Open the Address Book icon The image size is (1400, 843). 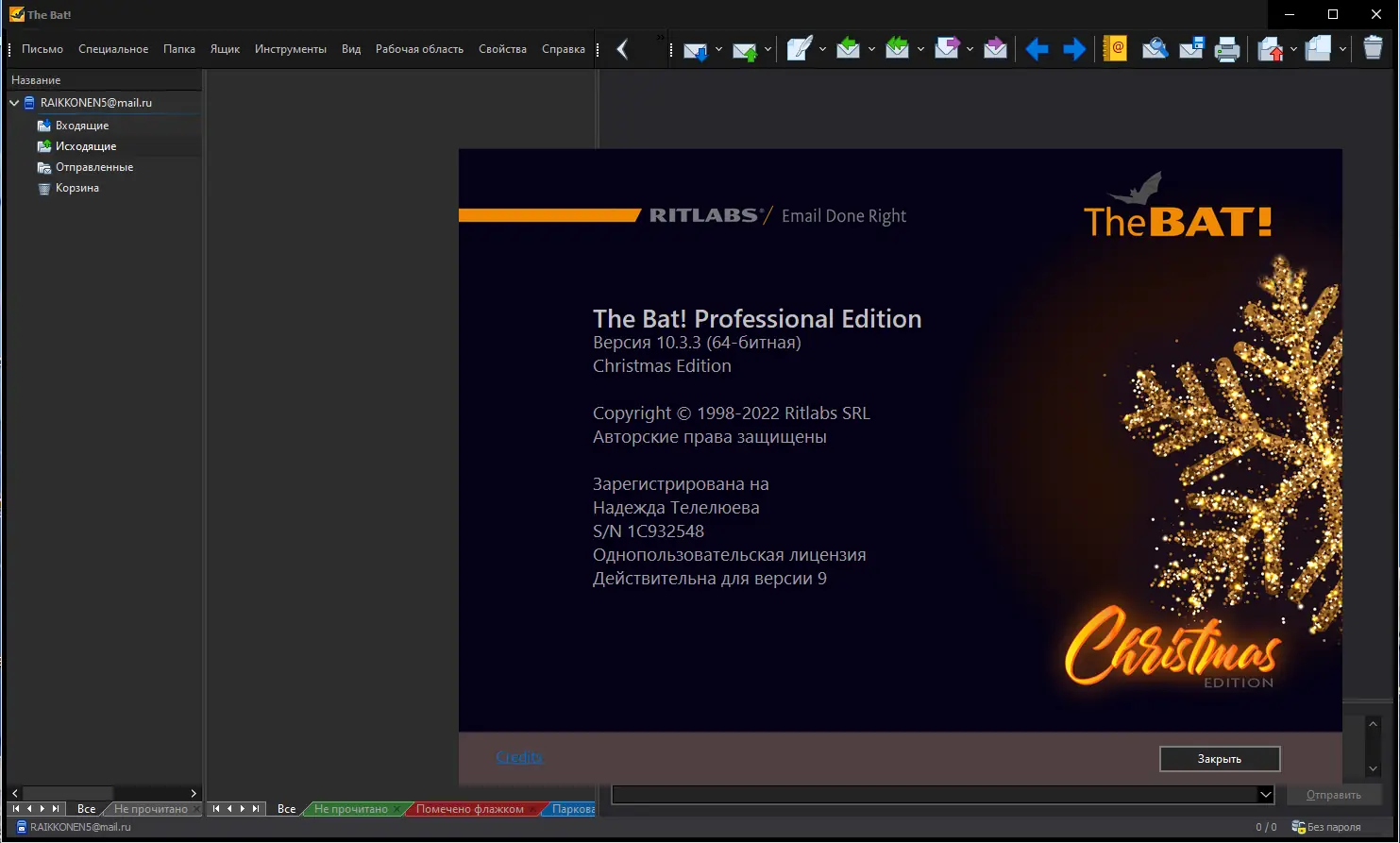[x=1115, y=49]
